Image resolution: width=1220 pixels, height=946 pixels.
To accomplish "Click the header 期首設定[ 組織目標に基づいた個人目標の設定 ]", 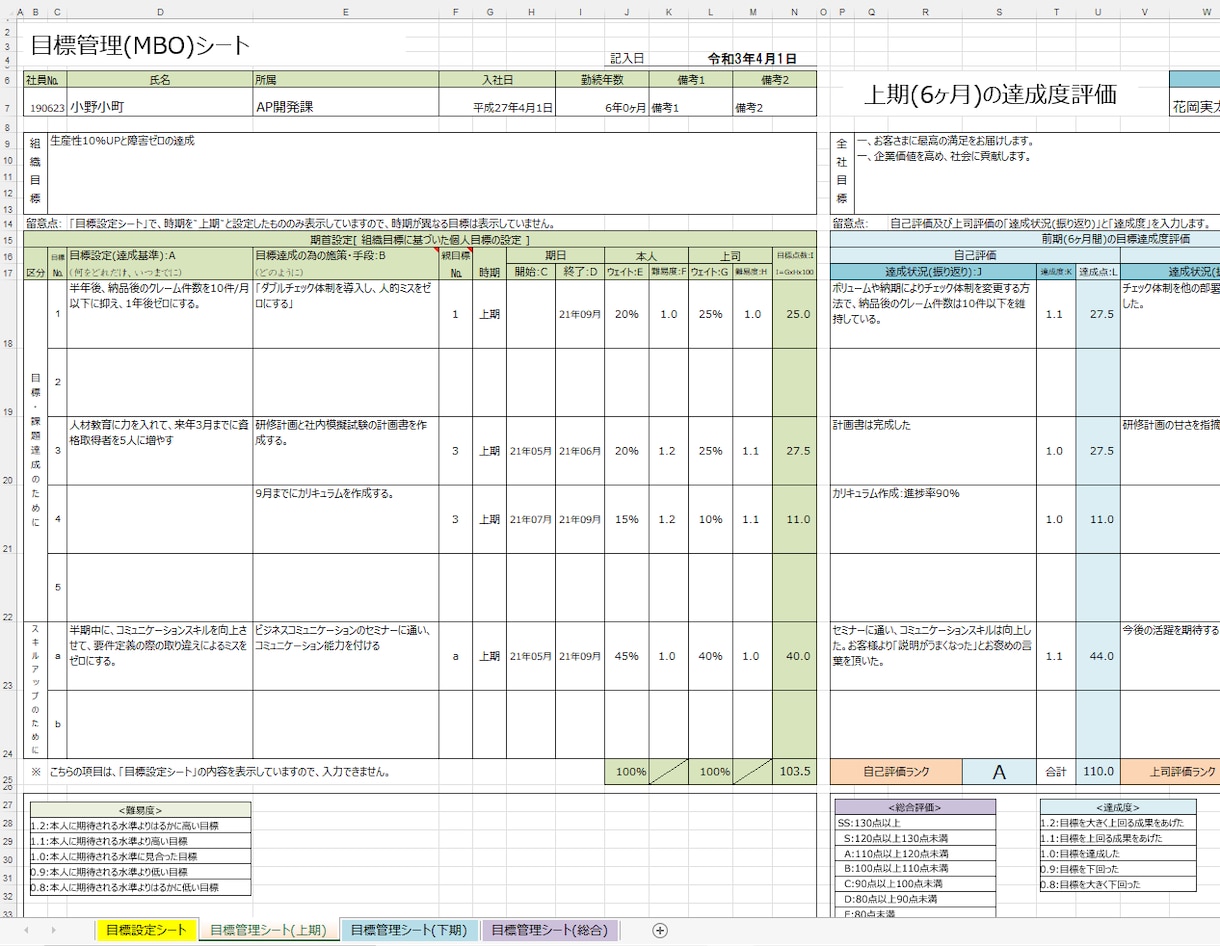I will (420, 240).
